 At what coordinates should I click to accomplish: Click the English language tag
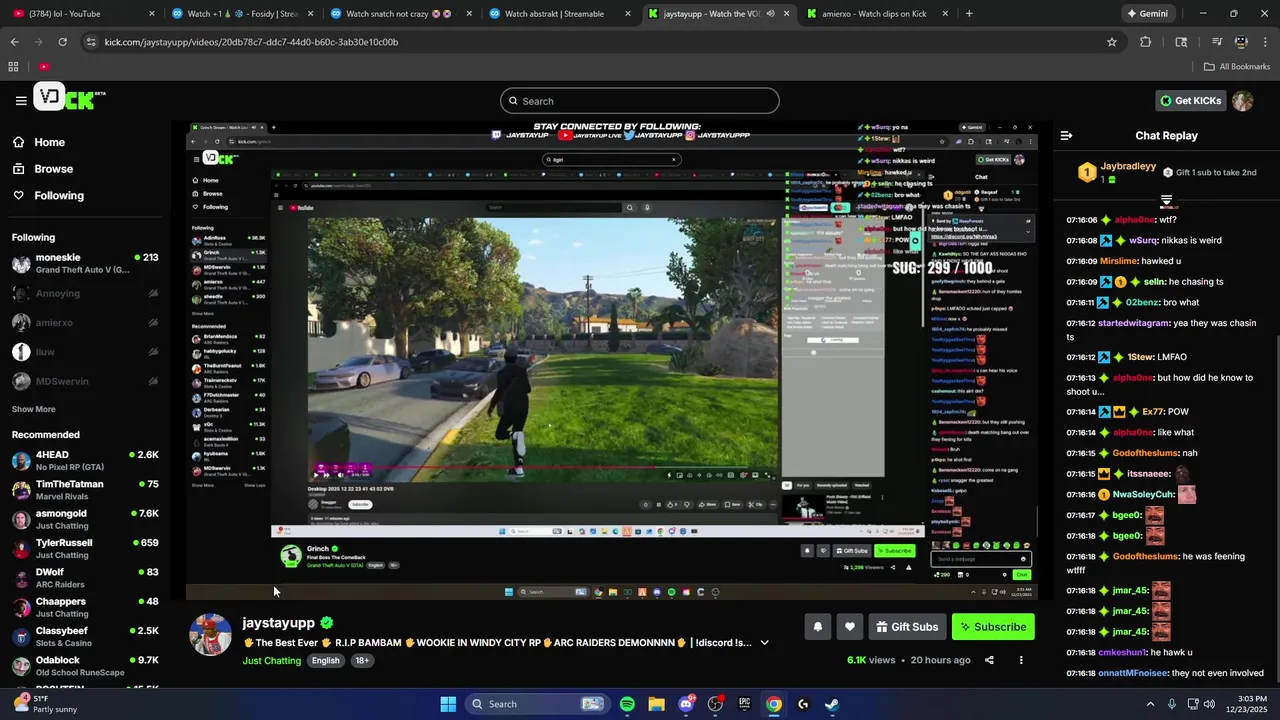pos(325,660)
